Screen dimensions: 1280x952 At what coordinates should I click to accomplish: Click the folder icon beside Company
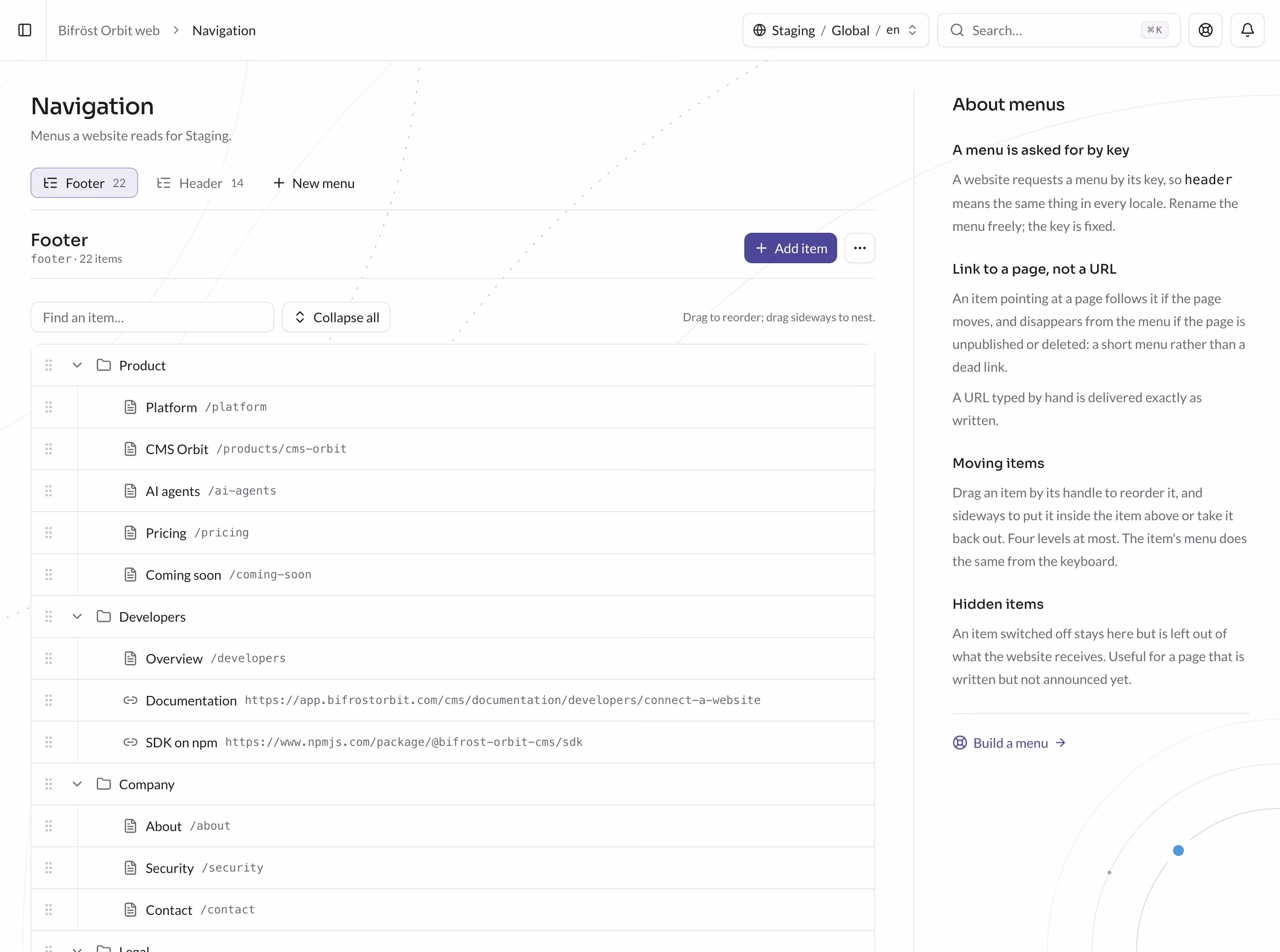tap(104, 784)
